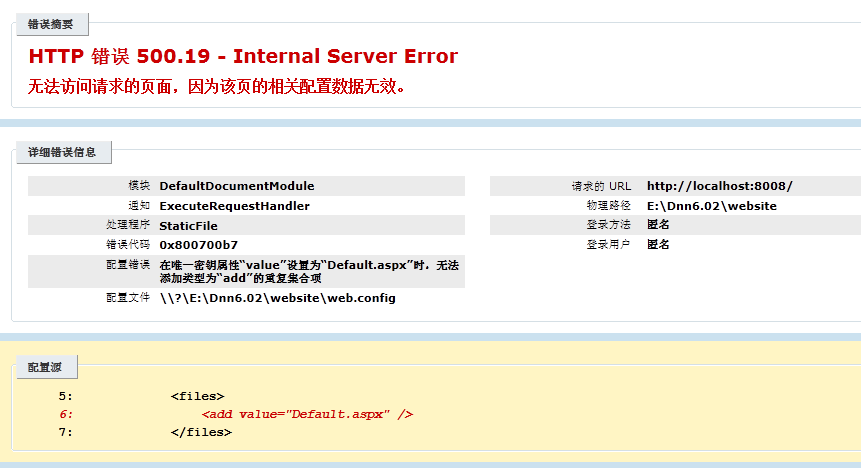Select the 配置文件 label
861x468 pixels.
pos(128,298)
